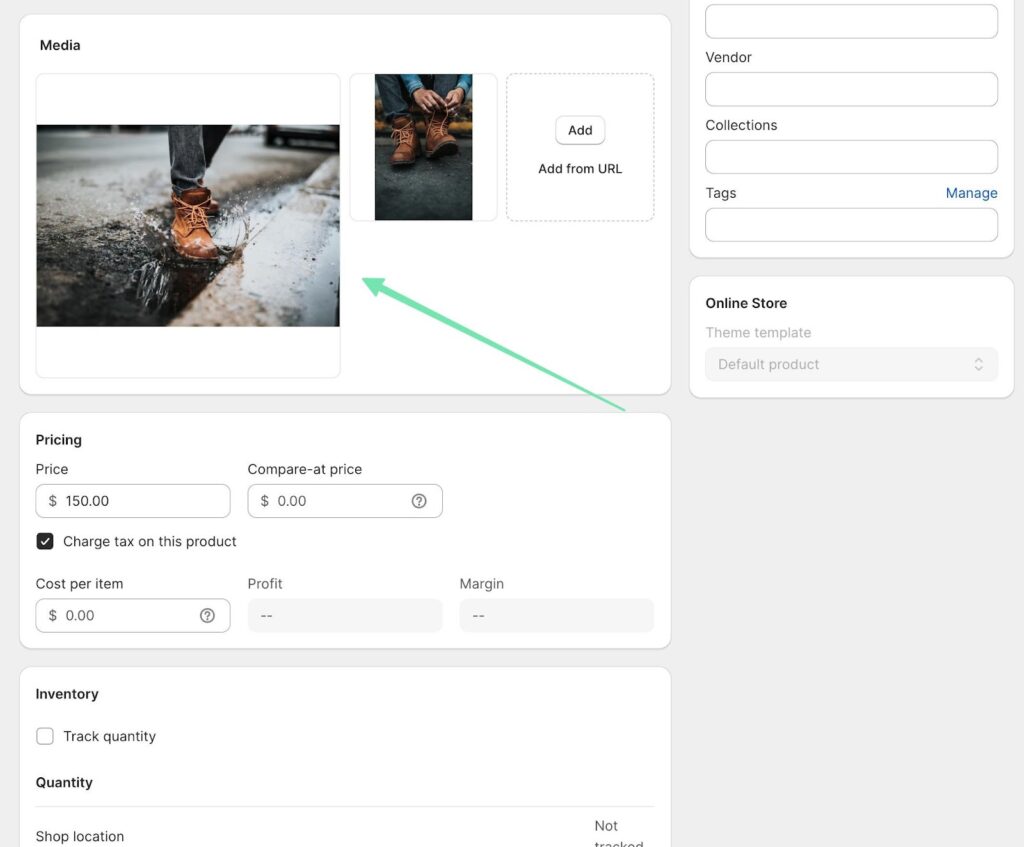Uncheck Charge tax on this product
Image resolution: width=1024 pixels, height=847 pixels.
tap(45, 542)
